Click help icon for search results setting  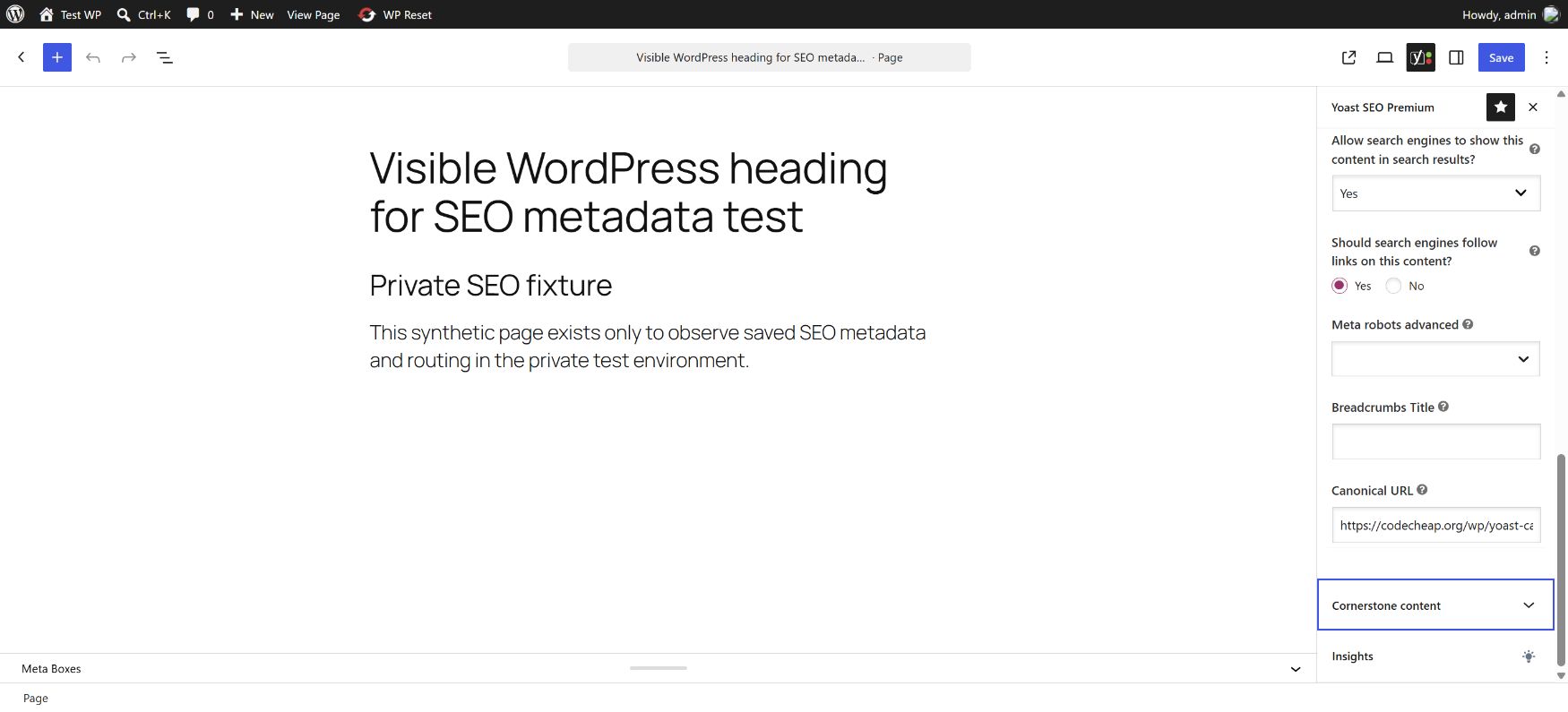tap(1535, 150)
